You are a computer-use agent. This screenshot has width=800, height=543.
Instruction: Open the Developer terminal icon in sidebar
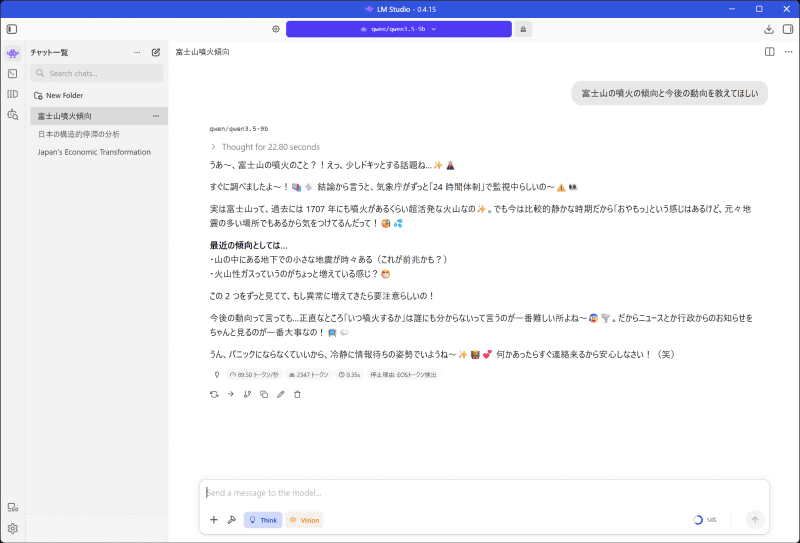click(x=13, y=73)
